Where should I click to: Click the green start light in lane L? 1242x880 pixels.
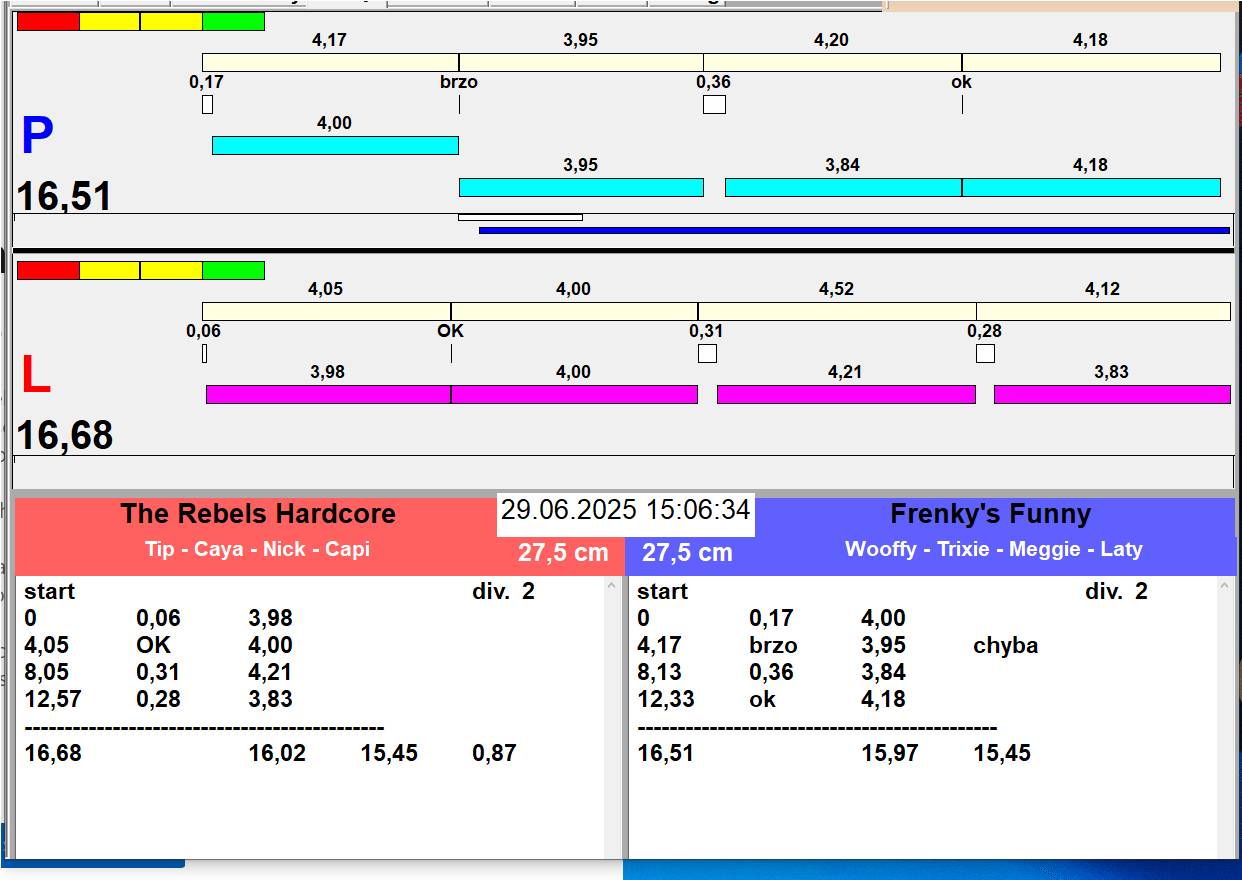point(233,271)
